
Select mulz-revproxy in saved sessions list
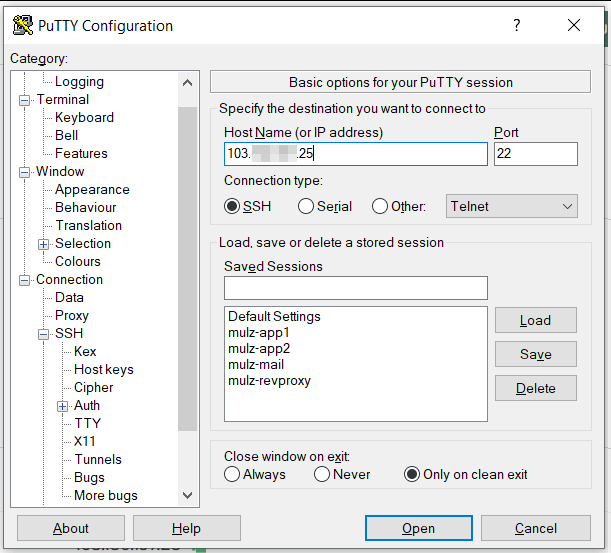tap(269, 381)
